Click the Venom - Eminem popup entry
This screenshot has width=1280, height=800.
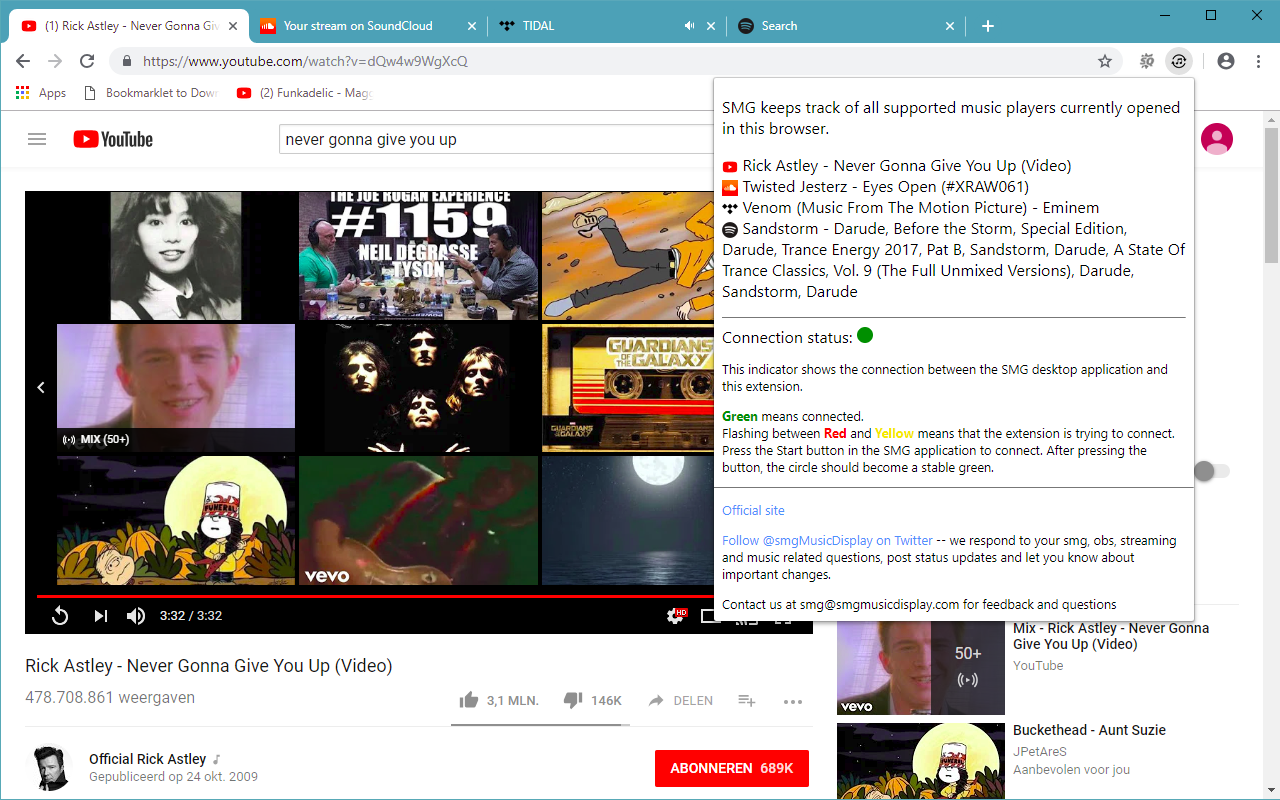(921, 208)
